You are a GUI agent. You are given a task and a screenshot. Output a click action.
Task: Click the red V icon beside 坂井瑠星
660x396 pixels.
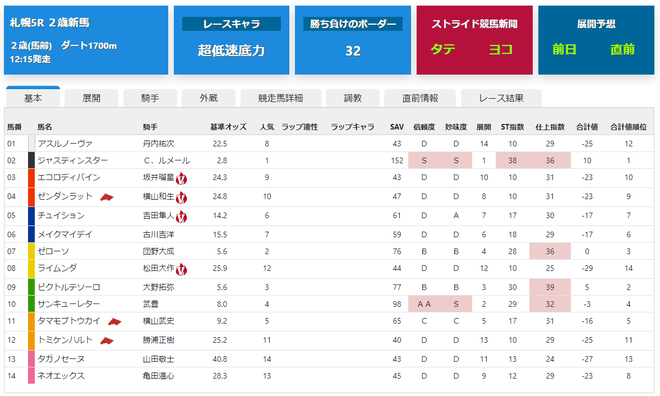[181, 178]
